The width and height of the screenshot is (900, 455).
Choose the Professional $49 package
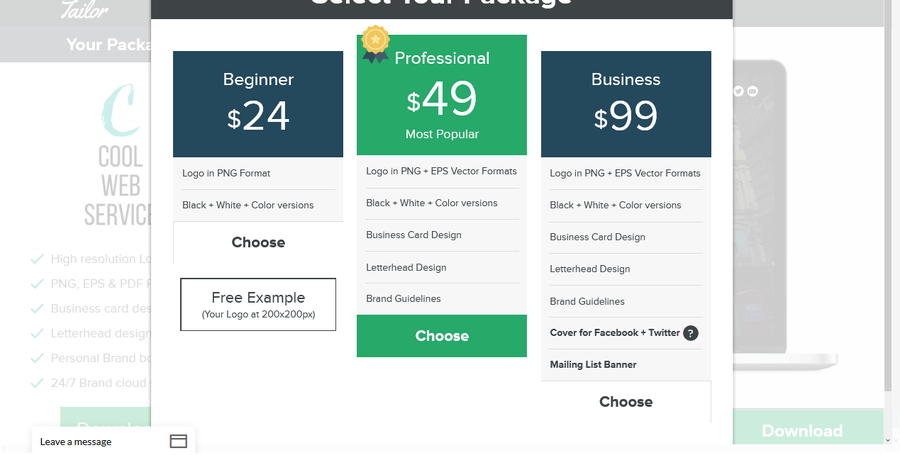tap(442, 336)
